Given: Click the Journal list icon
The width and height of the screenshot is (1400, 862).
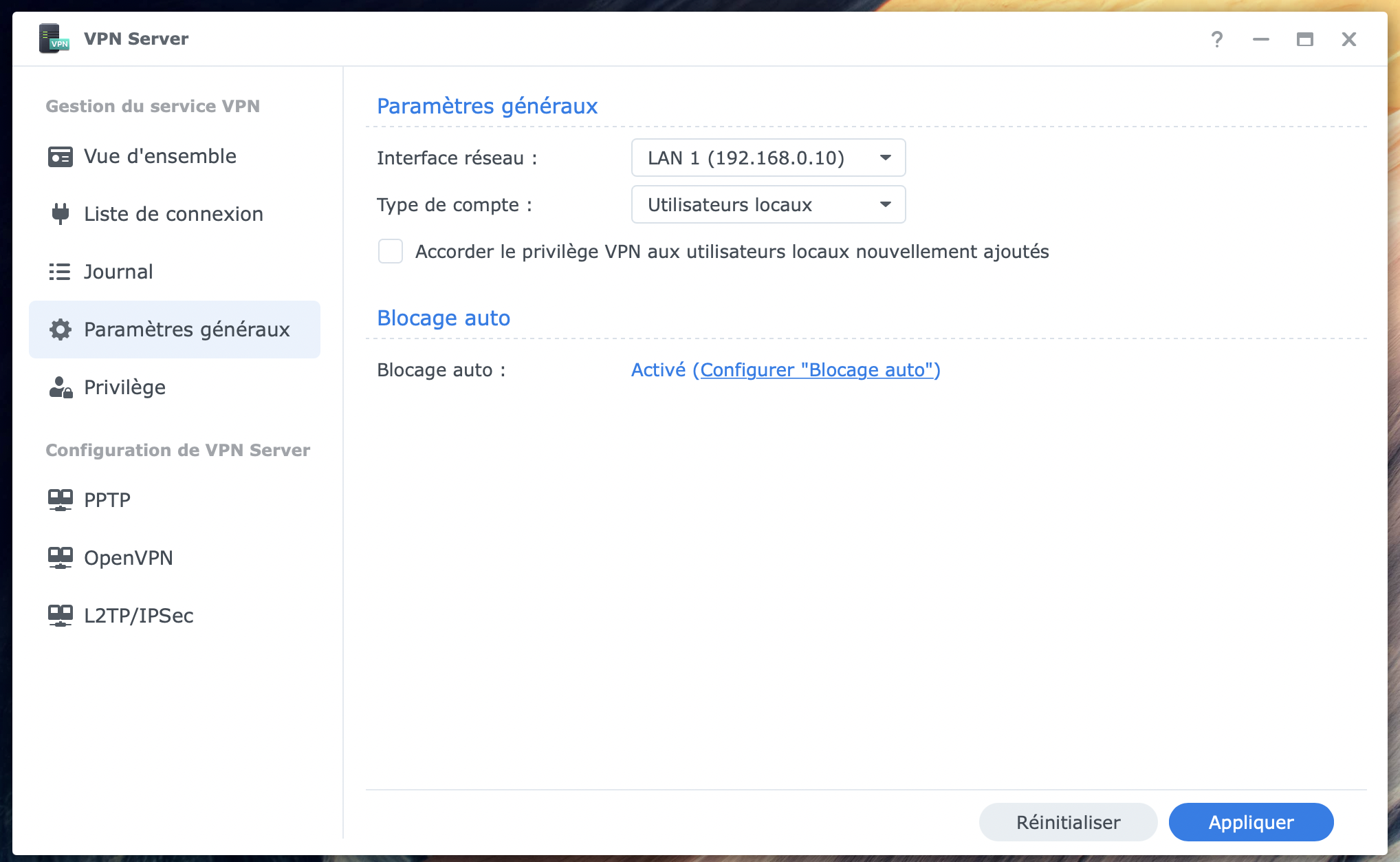Looking at the screenshot, I should coord(60,272).
